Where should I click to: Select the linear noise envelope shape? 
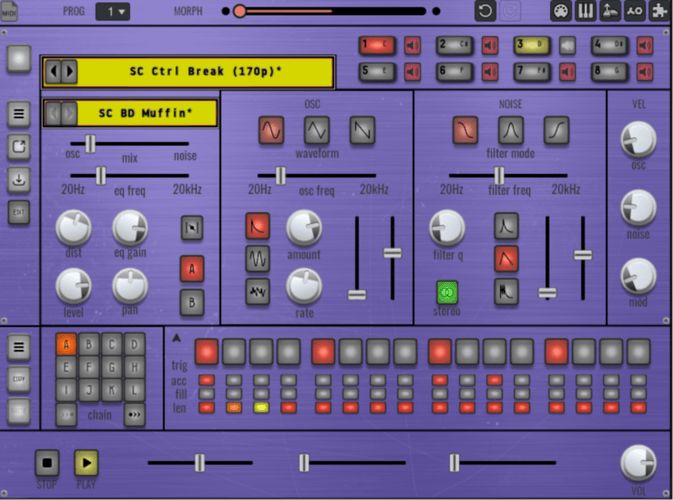point(506,259)
